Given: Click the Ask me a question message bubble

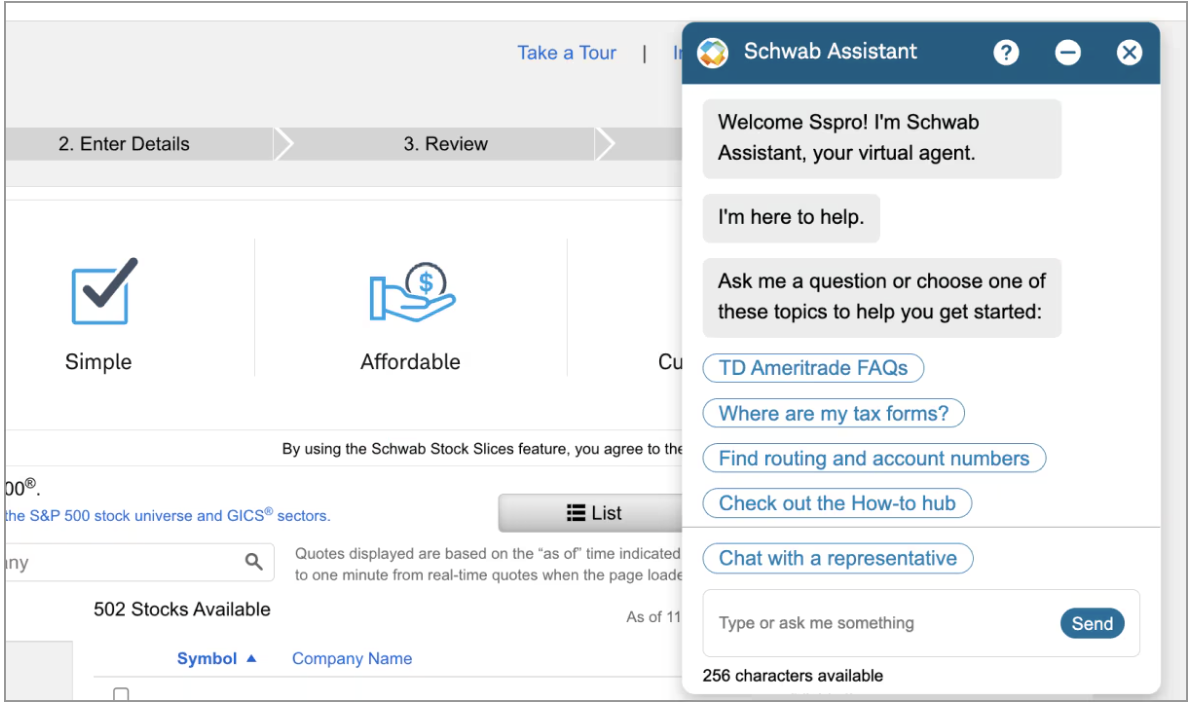Looking at the screenshot, I should [x=882, y=298].
